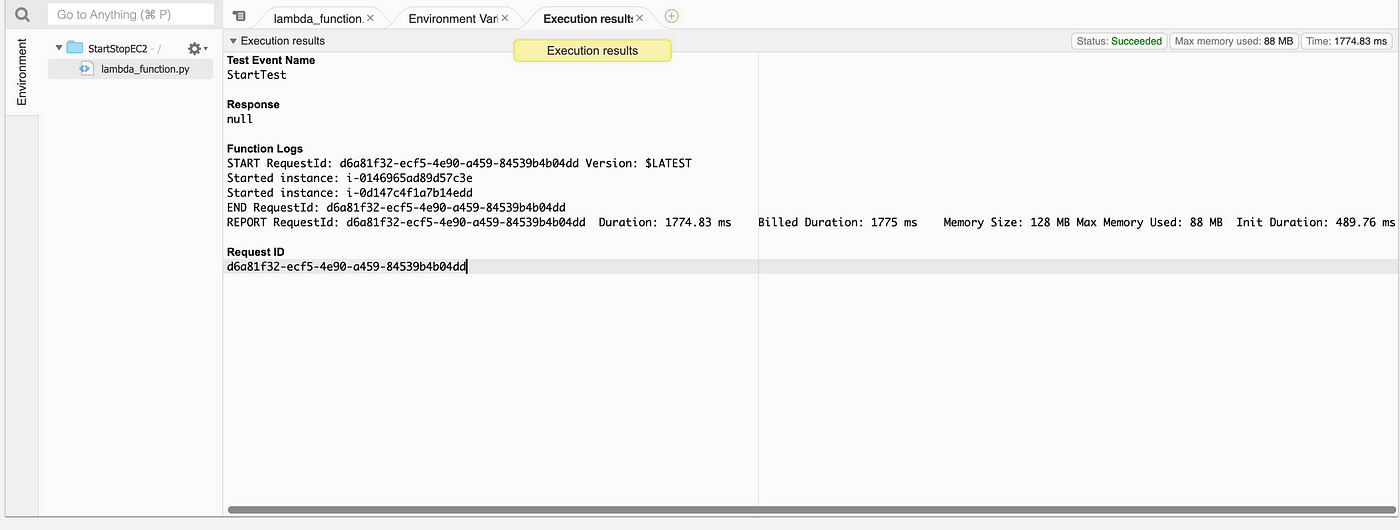Open the environment settings gear menu
The image size is (1400, 530).
point(197,48)
